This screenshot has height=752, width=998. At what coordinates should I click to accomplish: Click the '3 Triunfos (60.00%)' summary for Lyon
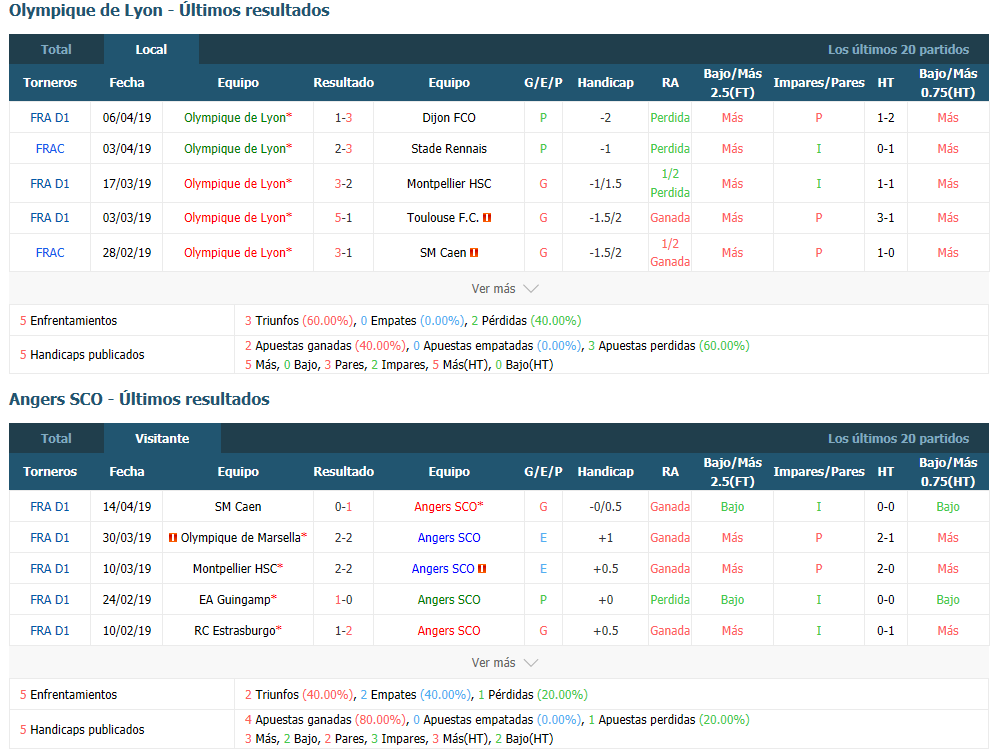click(x=299, y=321)
